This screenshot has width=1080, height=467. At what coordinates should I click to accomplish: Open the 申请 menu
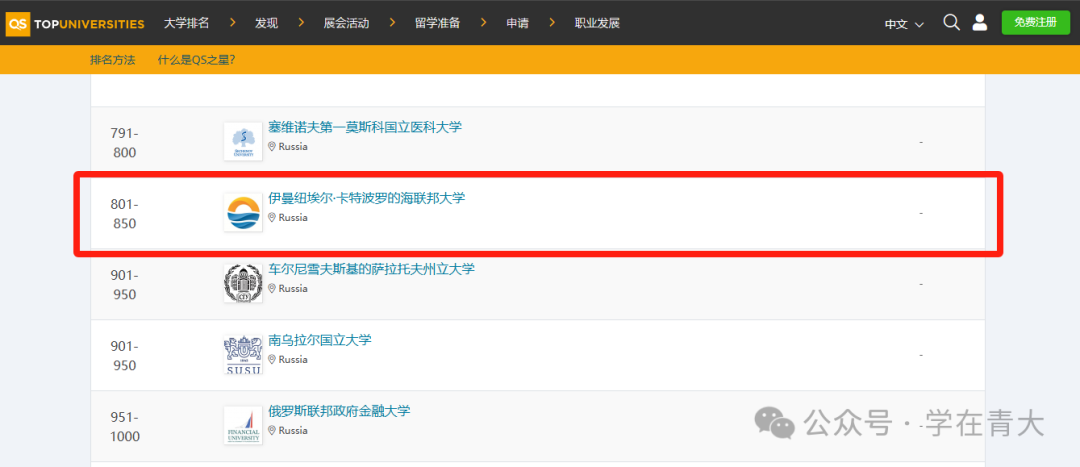tap(517, 23)
